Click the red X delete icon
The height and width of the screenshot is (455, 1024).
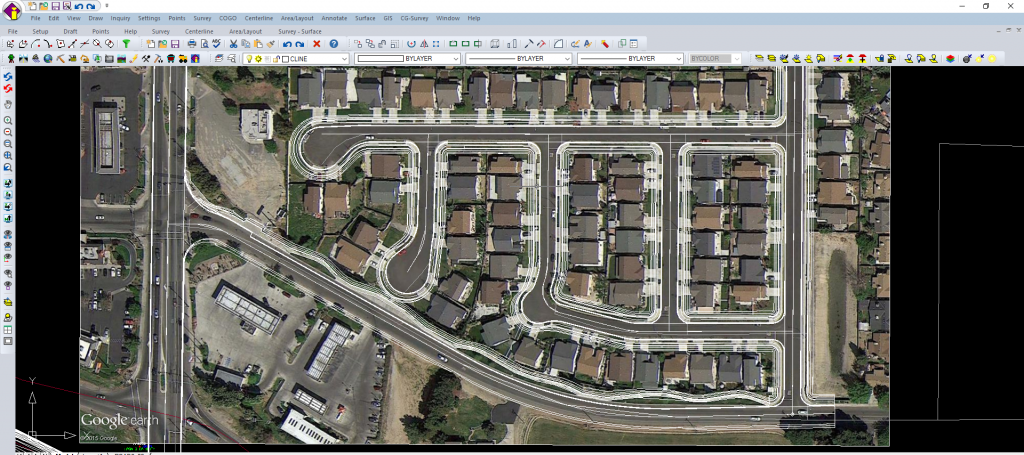(317, 44)
